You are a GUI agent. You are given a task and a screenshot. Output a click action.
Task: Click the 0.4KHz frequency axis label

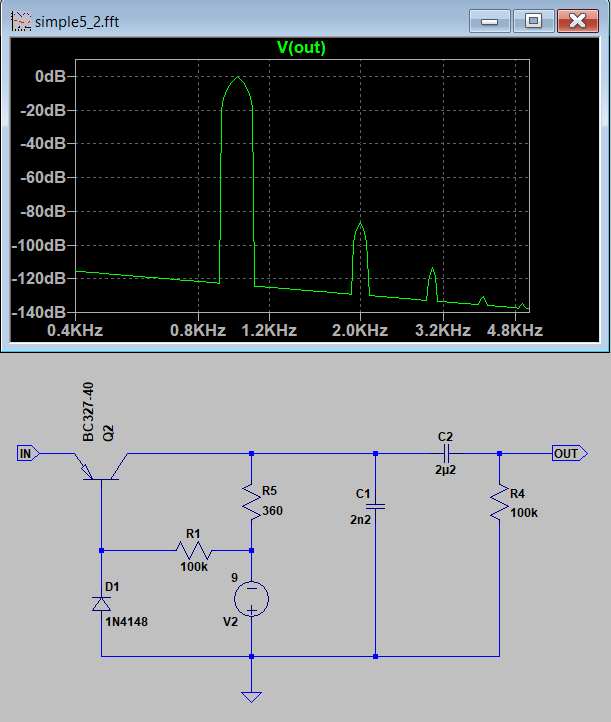click(x=75, y=330)
